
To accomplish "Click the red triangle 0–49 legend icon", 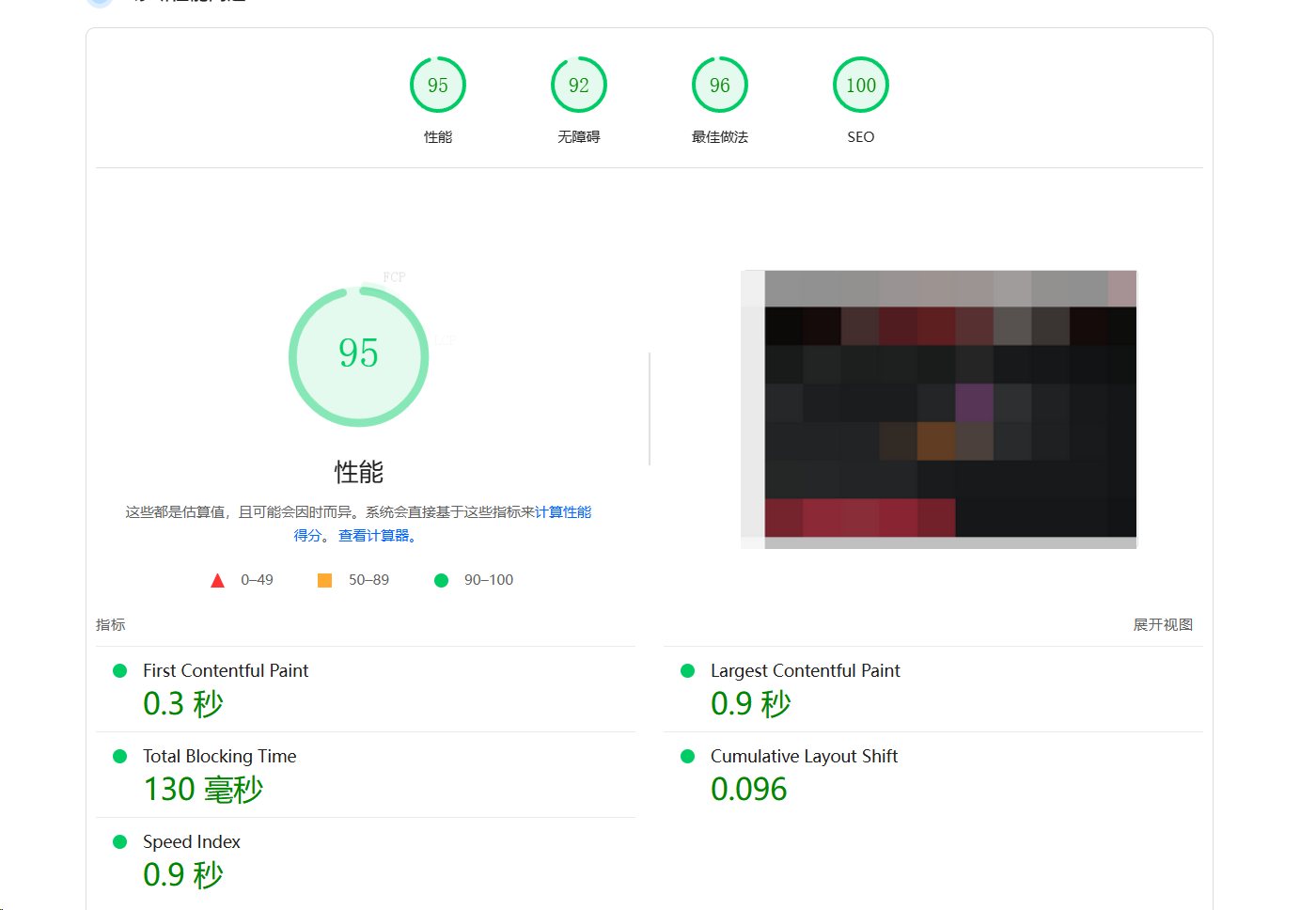I will [x=218, y=581].
